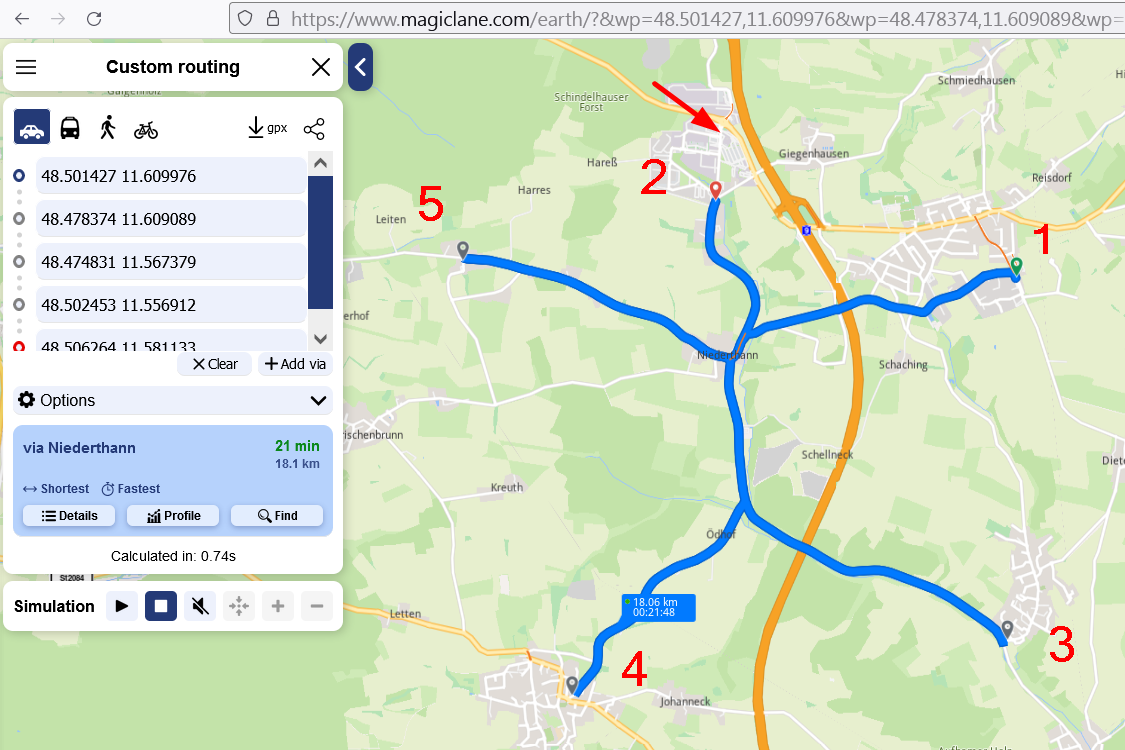Click the last waypoint red circle marker
This screenshot has height=750, width=1125.
[x=19, y=347]
